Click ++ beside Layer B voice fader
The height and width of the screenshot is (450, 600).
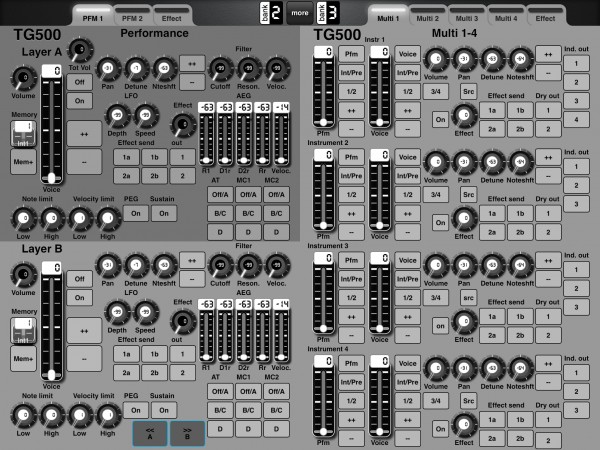click(84, 331)
